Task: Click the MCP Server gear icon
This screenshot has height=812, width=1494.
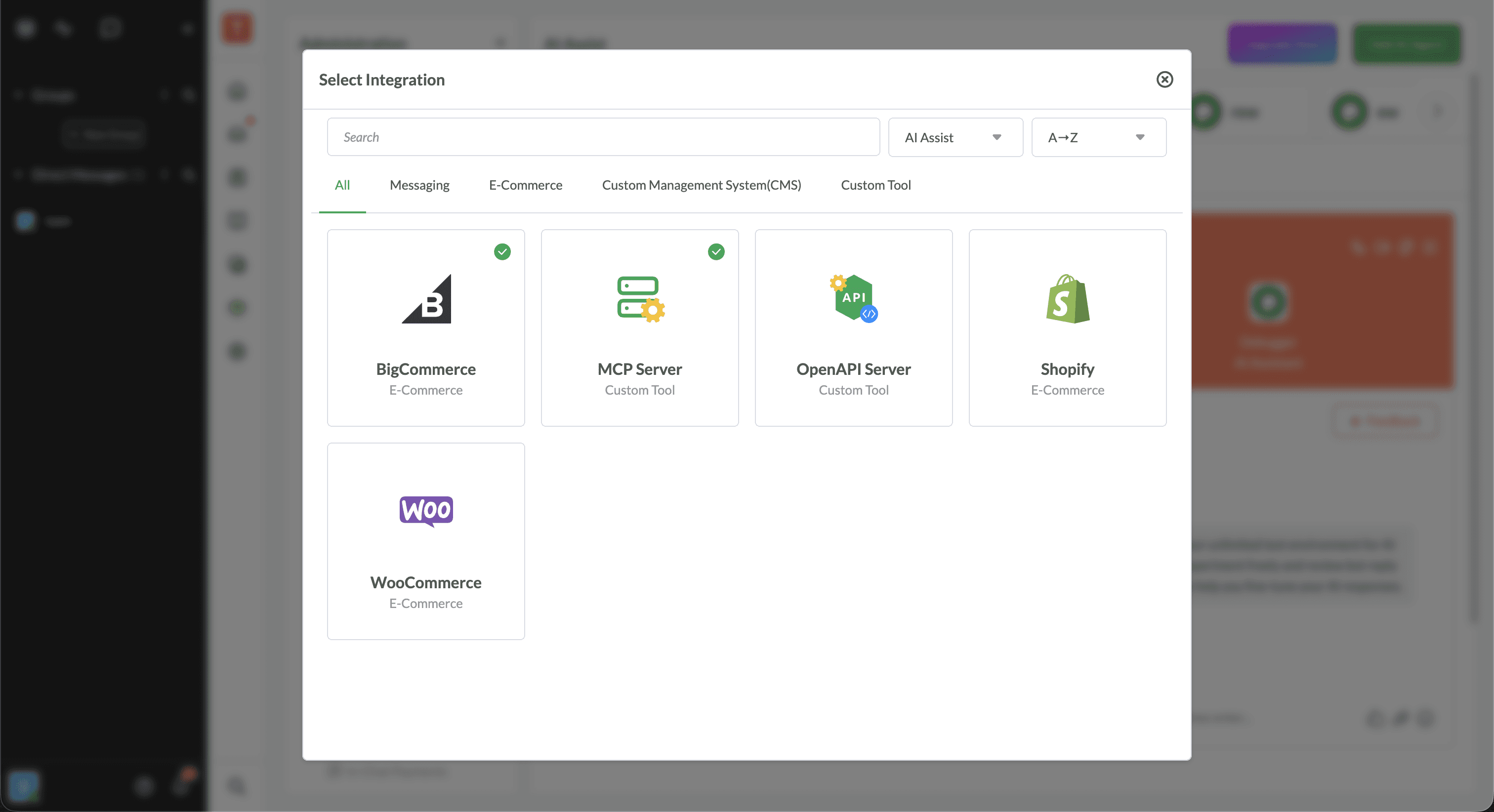Action: click(653, 310)
